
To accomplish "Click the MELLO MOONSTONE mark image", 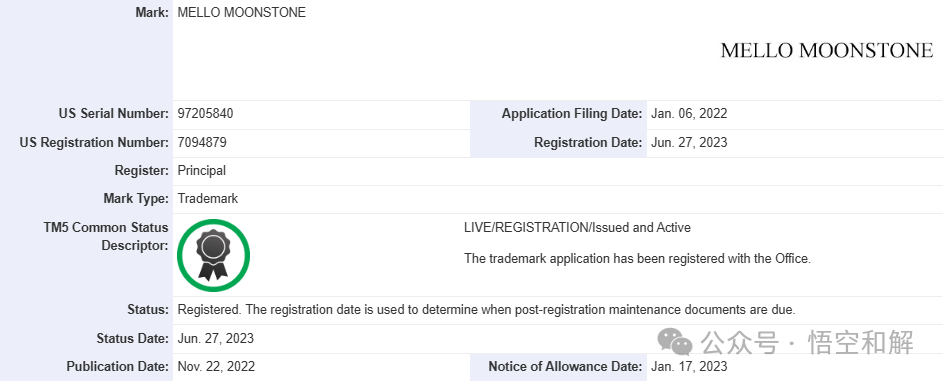I will tap(827, 51).
